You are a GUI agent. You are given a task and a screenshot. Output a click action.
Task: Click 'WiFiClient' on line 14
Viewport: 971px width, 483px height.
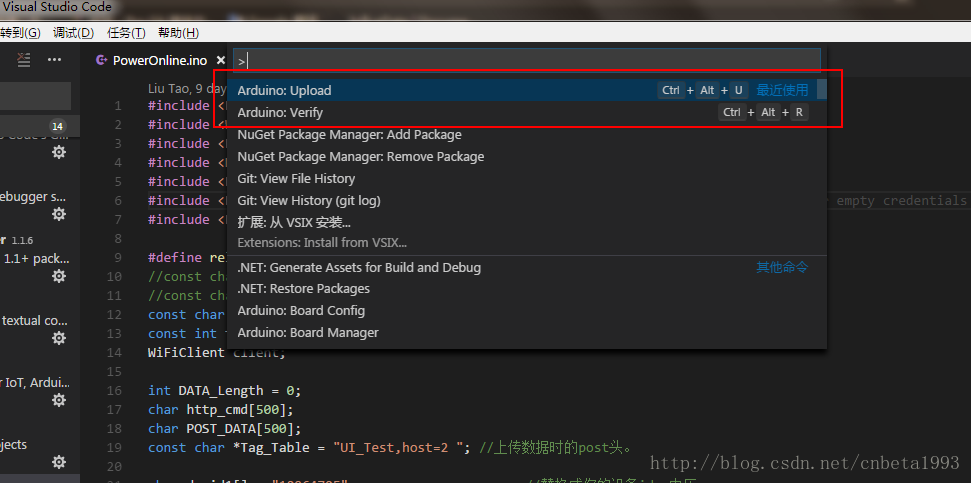click(x=186, y=352)
